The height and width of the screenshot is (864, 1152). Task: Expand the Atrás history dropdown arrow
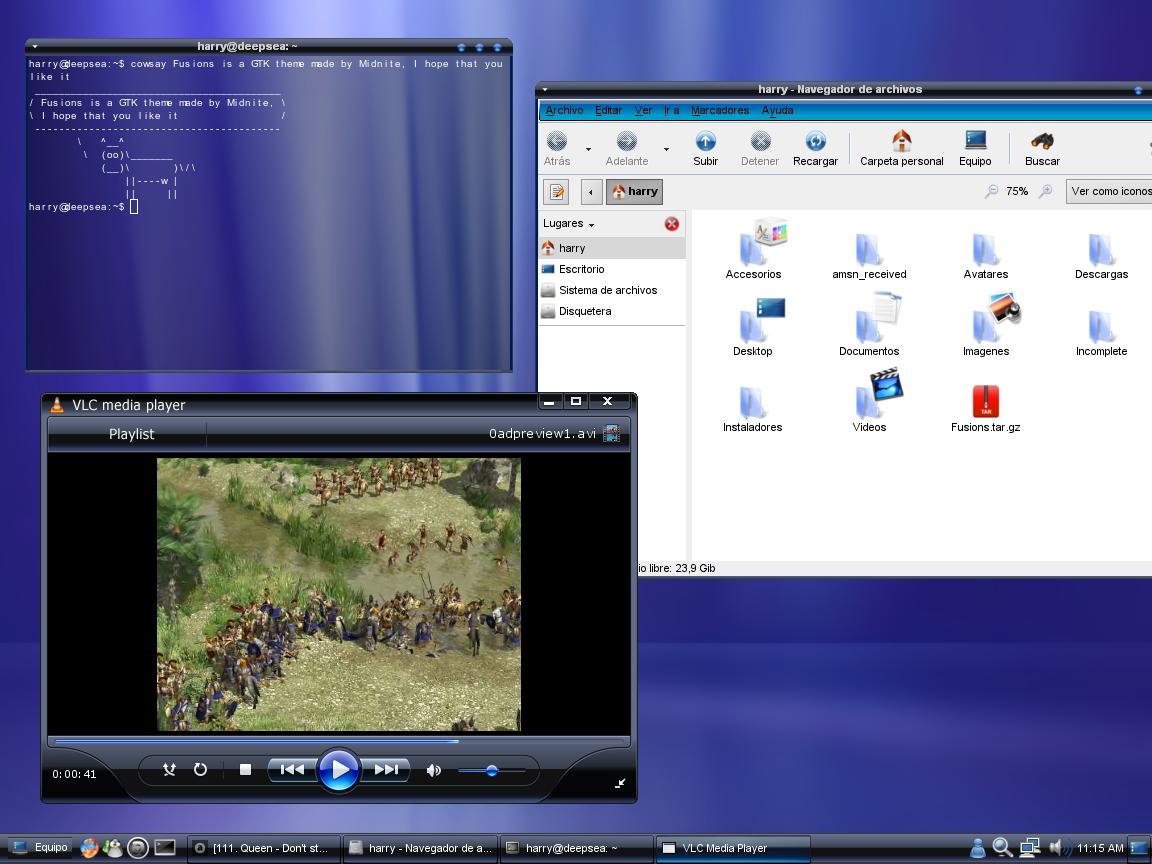click(588, 149)
